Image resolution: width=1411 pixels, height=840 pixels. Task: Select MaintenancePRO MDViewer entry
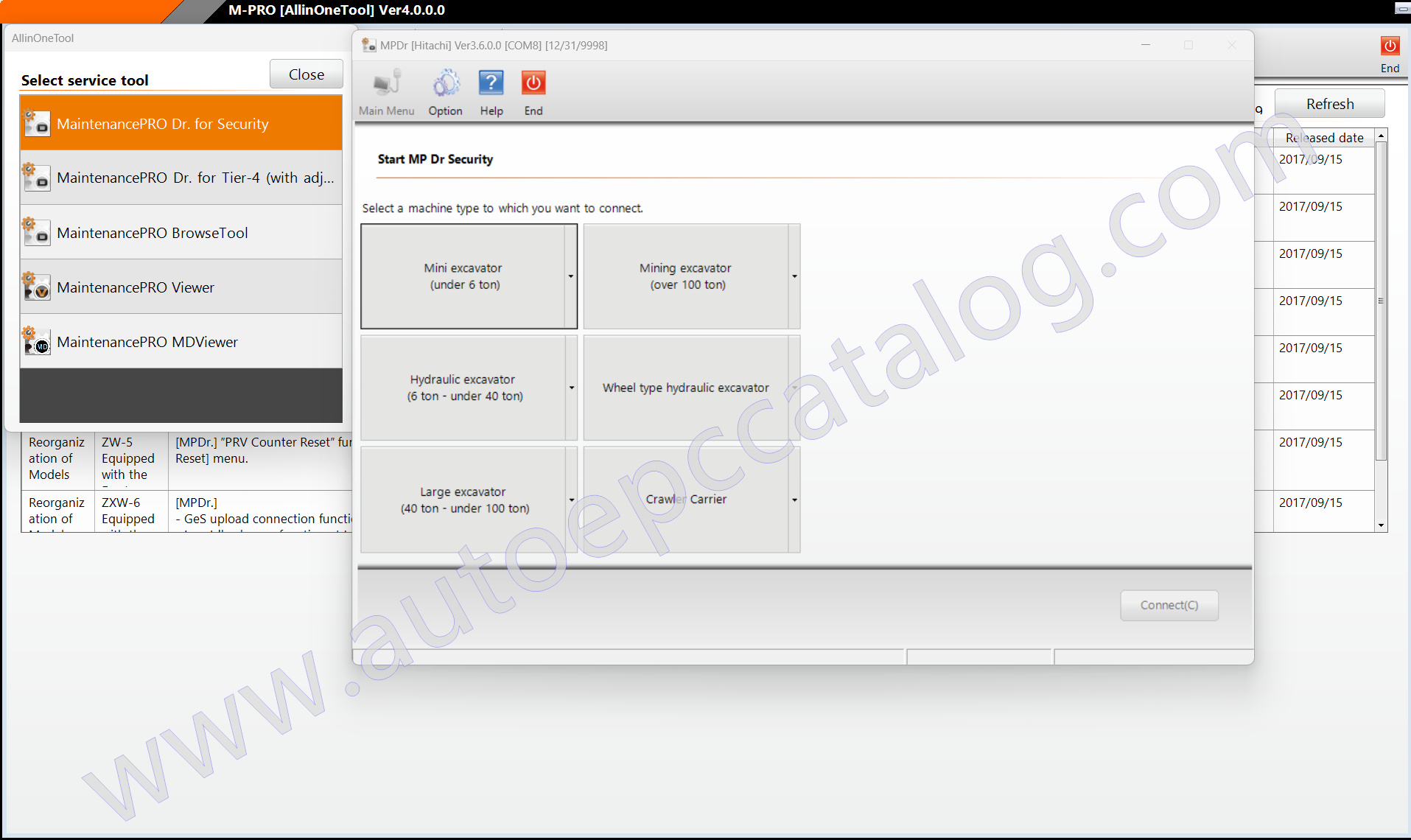(181, 341)
